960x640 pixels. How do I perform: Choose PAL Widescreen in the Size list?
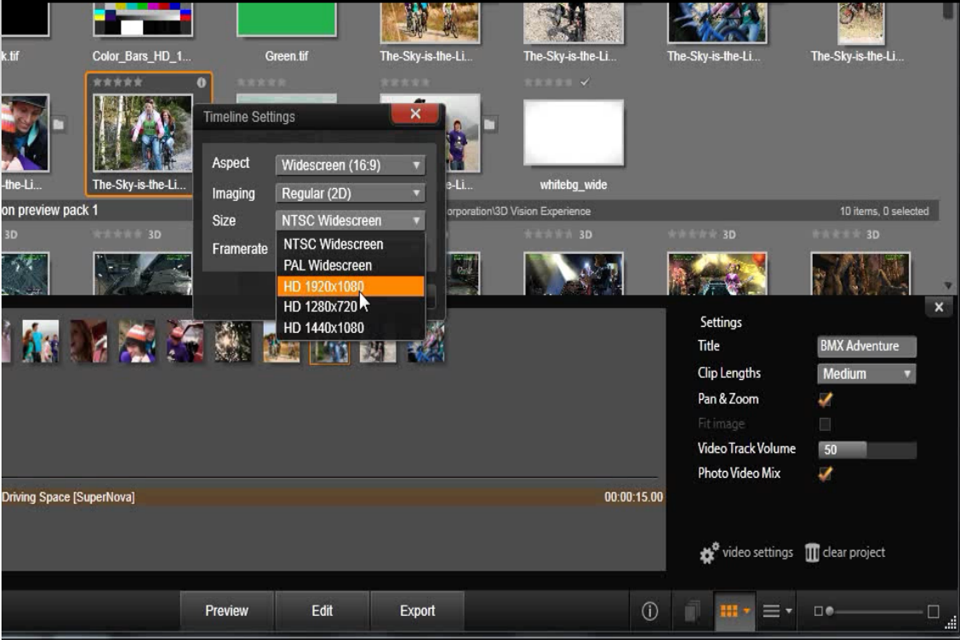click(x=350, y=265)
